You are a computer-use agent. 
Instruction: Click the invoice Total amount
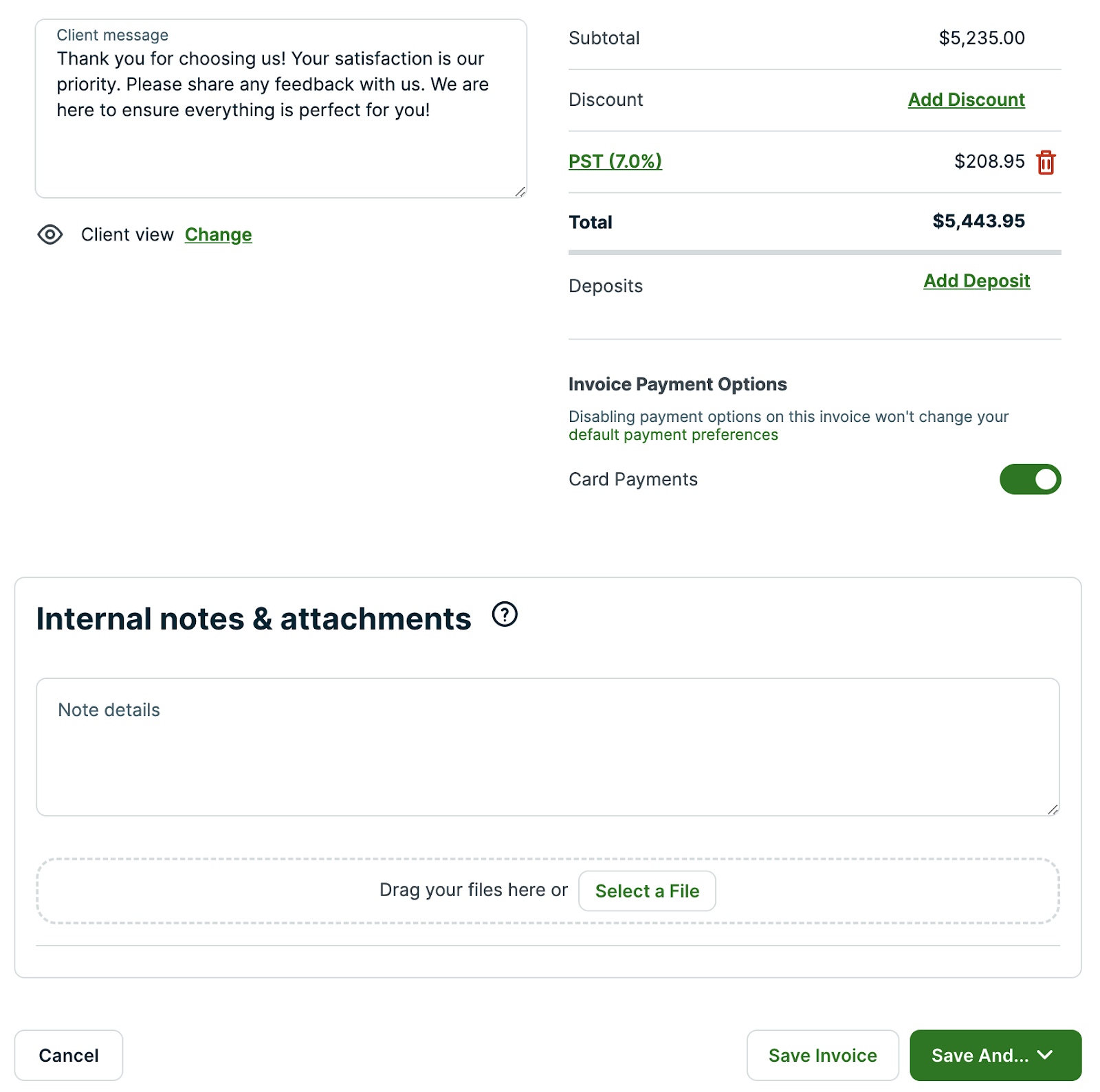(x=978, y=221)
